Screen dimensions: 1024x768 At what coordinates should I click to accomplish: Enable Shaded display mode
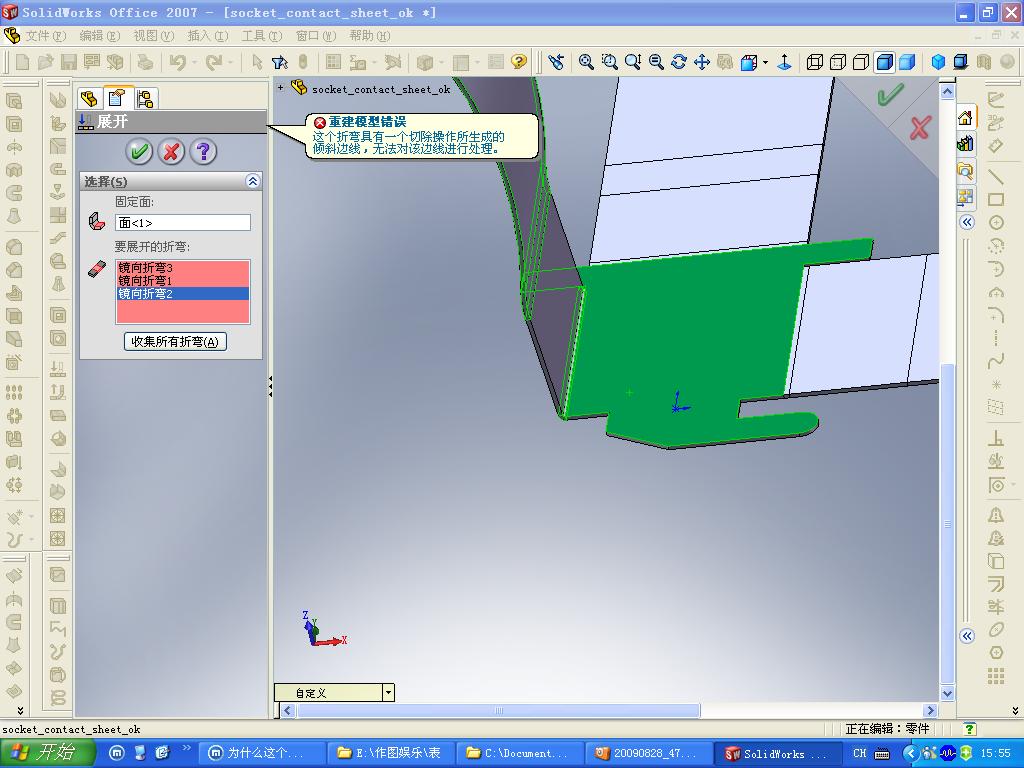[x=907, y=62]
